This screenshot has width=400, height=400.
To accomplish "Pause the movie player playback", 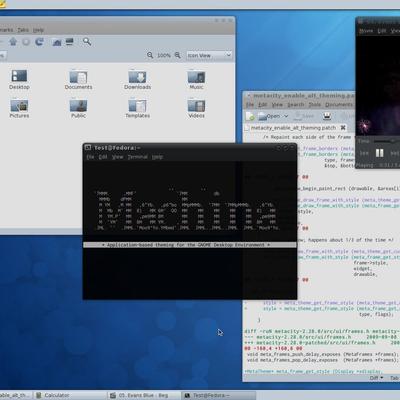I will (x=379, y=153).
